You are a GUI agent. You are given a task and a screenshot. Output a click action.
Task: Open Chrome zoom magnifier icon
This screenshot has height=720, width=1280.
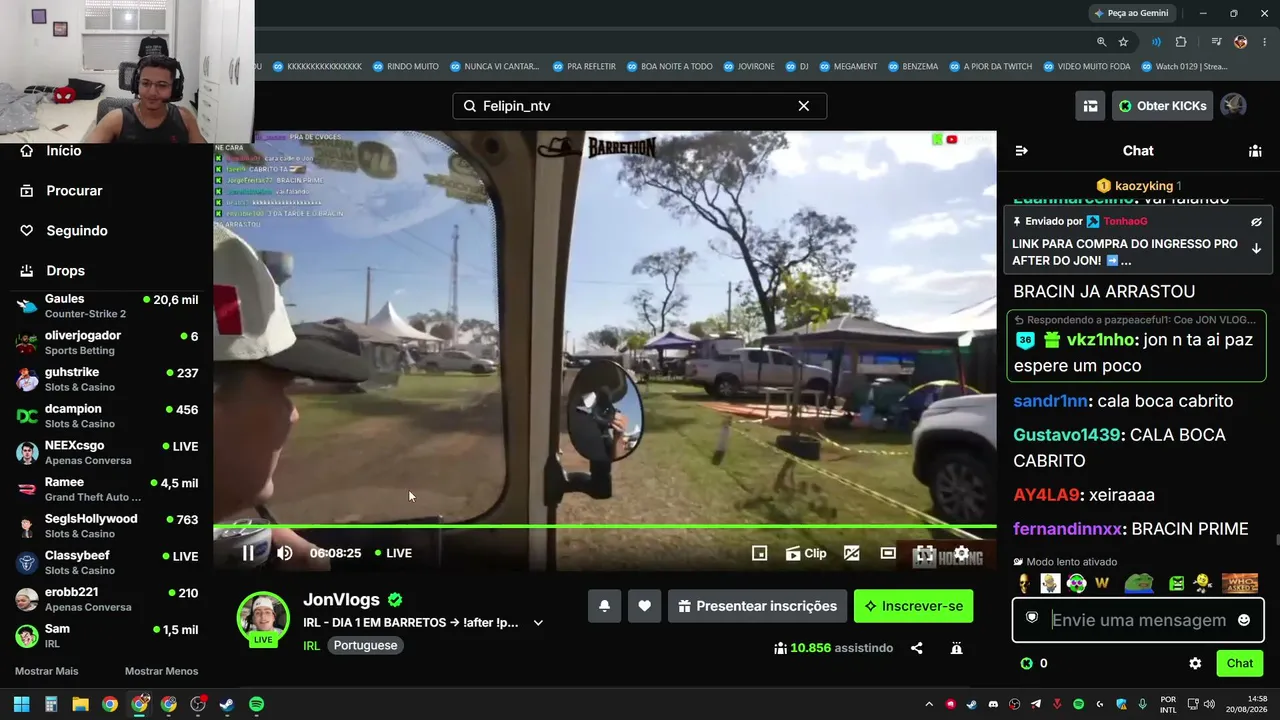[1101, 42]
